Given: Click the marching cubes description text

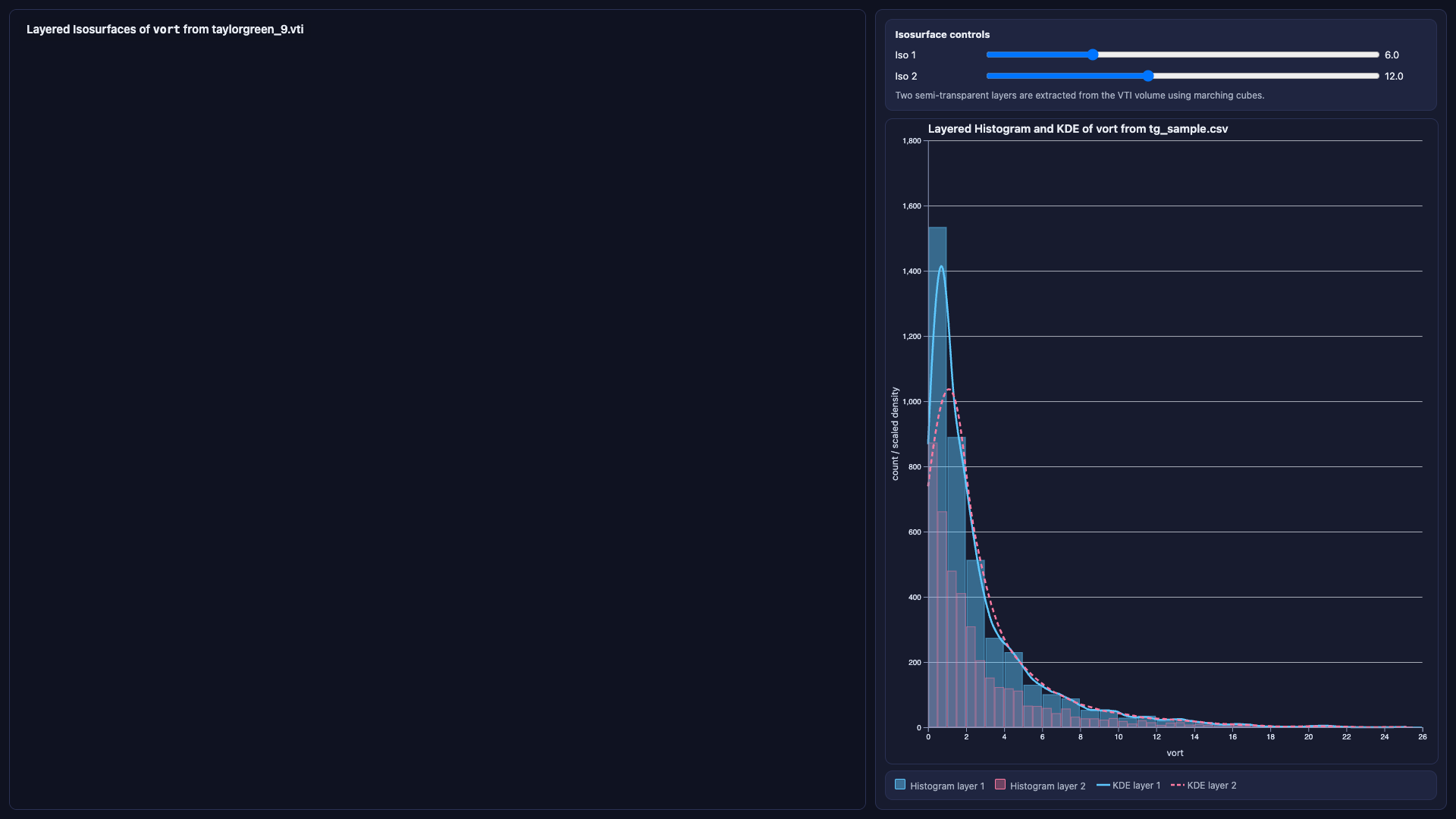Looking at the screenshot, I should click(x=1079, y=96).
